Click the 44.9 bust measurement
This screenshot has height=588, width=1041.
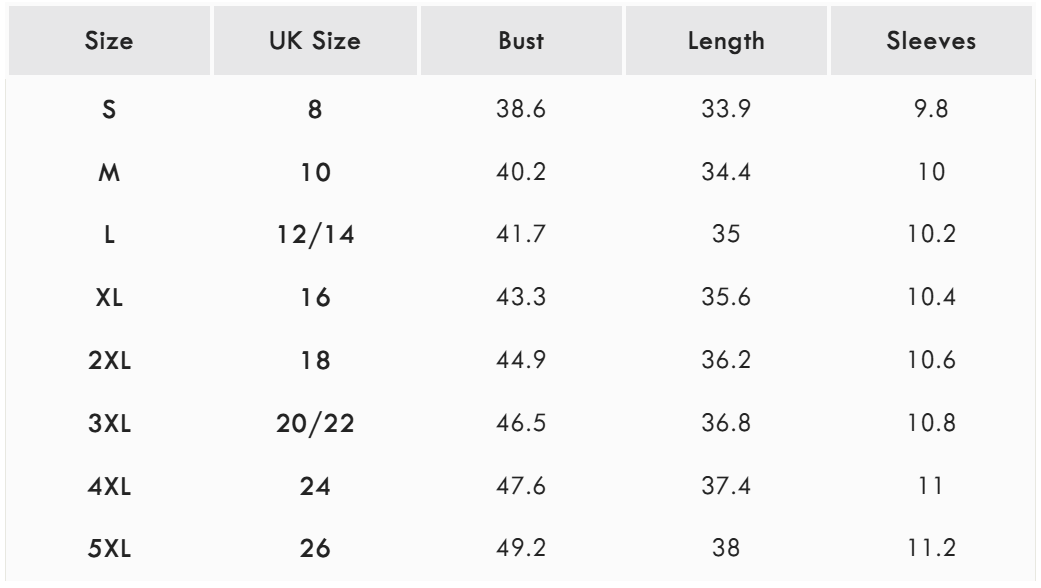click(x=520, y=361)
